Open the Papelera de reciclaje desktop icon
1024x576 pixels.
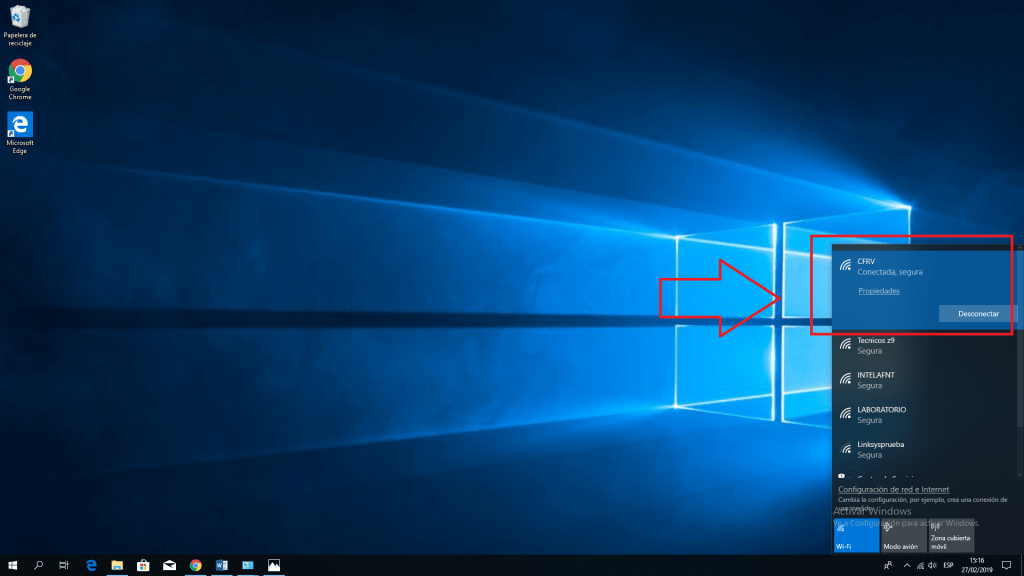tap(20, 18)
